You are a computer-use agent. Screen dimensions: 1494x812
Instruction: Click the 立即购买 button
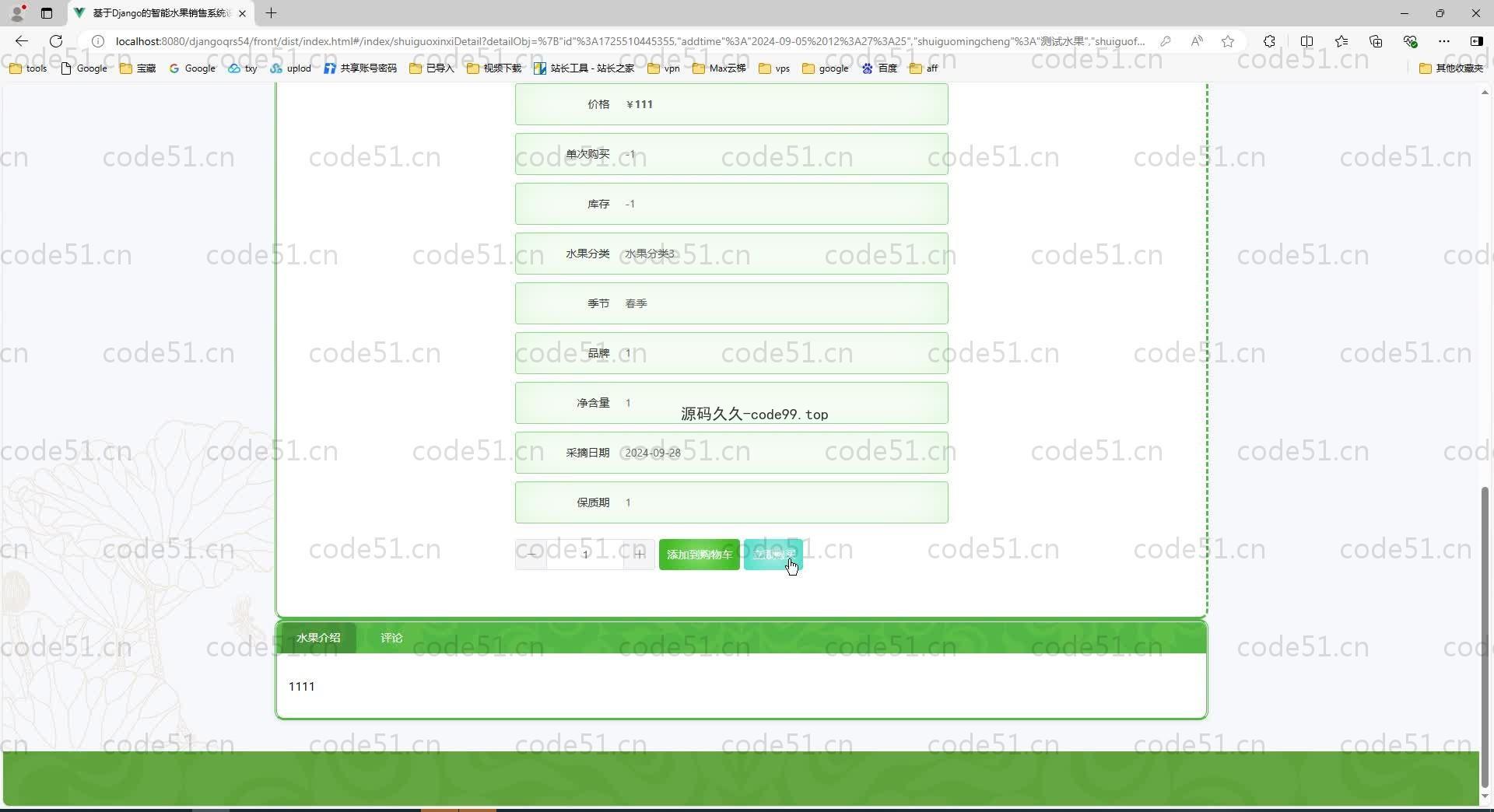tap(773, 554)
